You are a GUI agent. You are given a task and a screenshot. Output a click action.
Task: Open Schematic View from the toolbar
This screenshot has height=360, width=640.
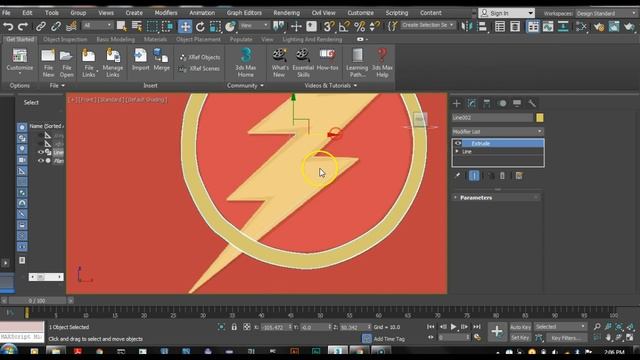pyautogui.click(x=563, y=27)
